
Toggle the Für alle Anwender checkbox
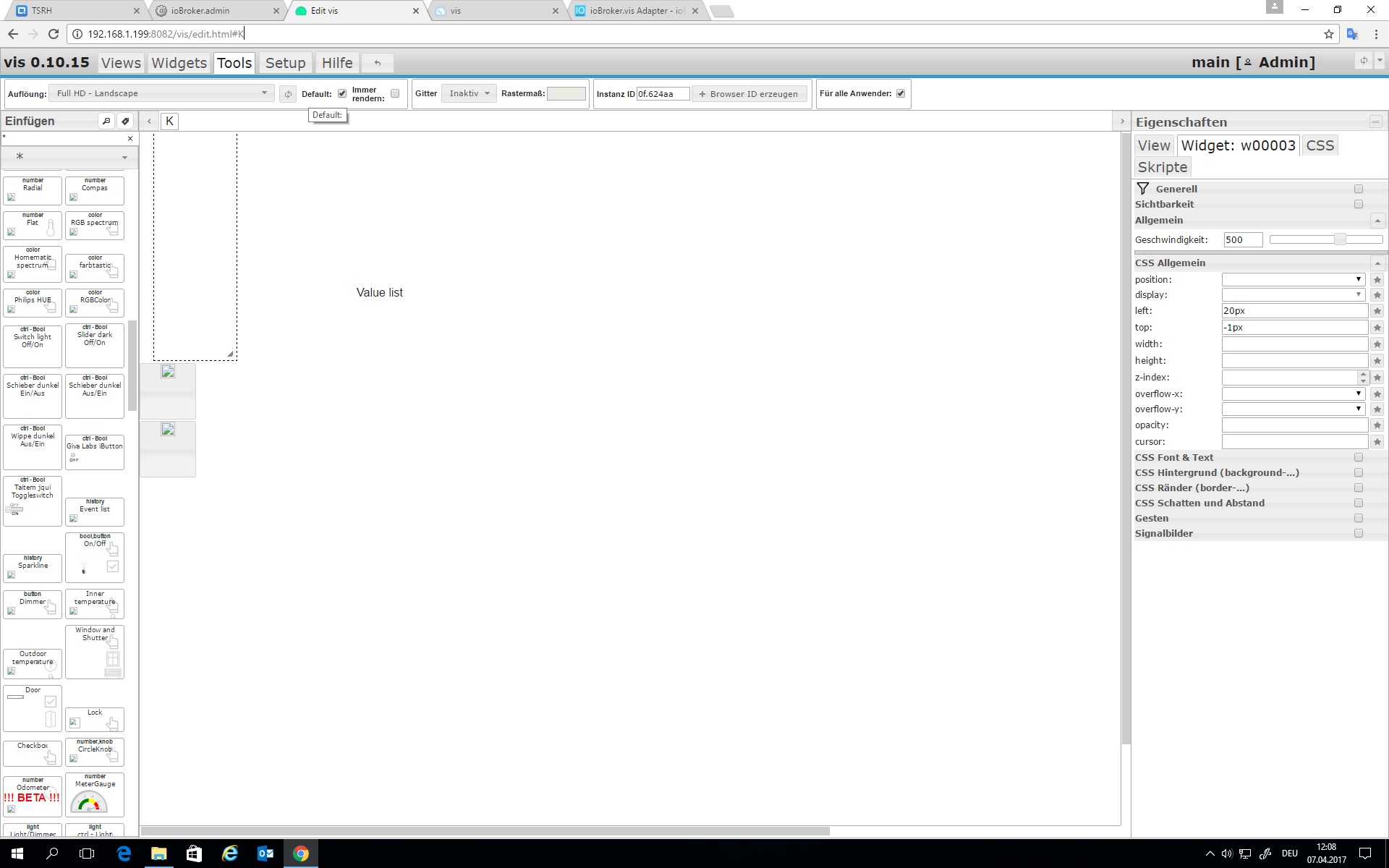click(901, 93)
